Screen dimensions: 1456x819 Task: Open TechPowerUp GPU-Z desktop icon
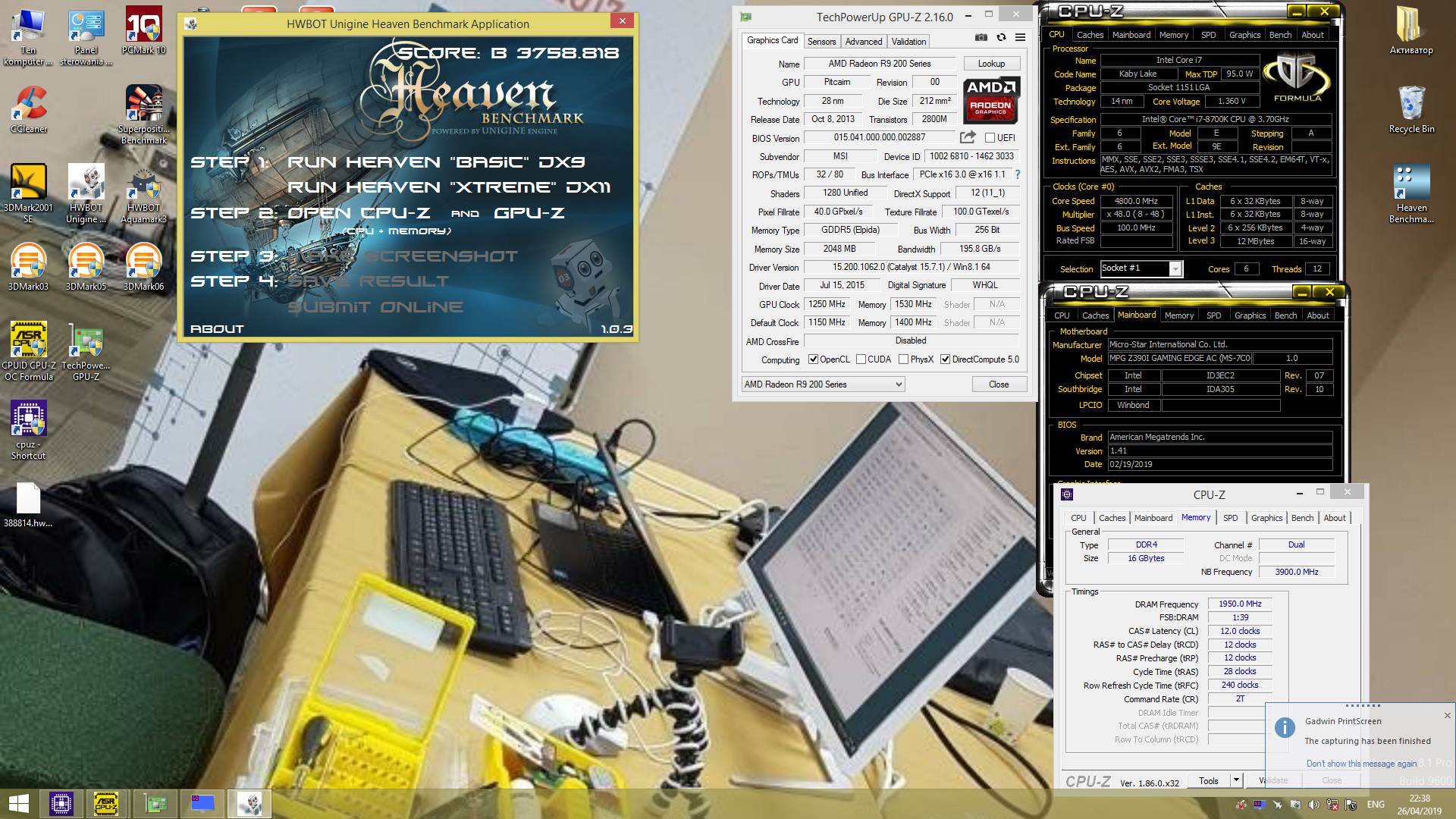(86, 351)
